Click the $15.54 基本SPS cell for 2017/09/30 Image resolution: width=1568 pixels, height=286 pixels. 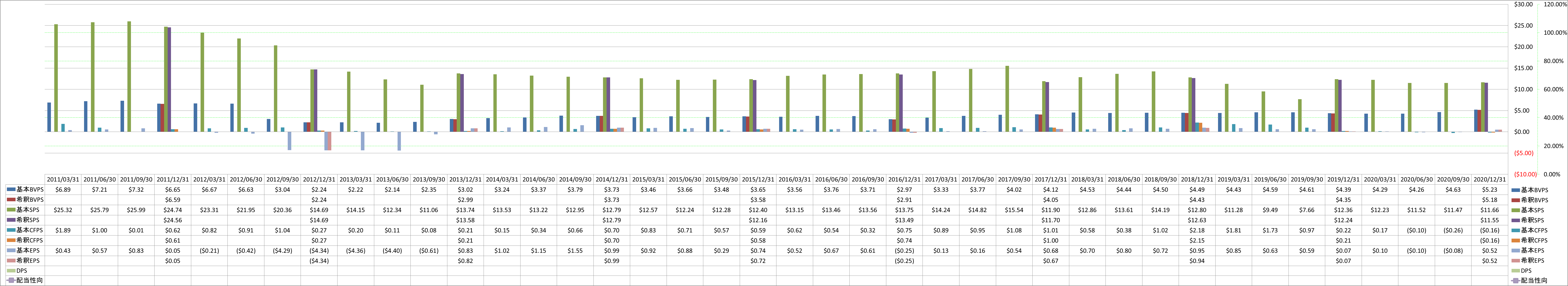[x=1014, y=210]
